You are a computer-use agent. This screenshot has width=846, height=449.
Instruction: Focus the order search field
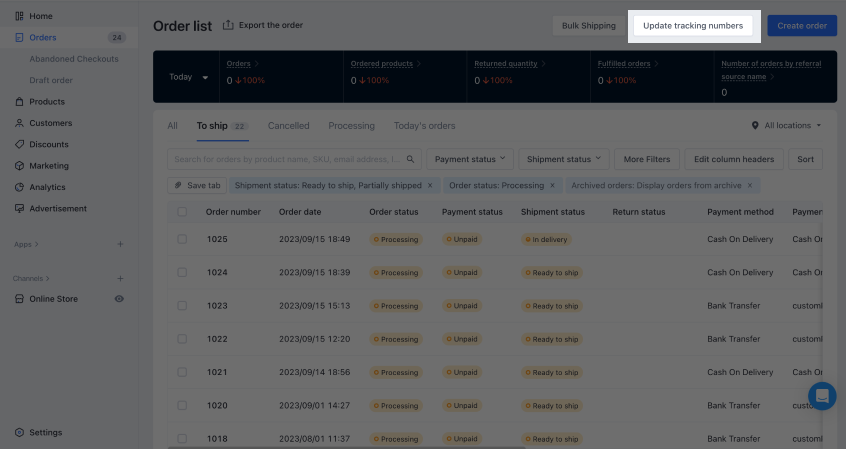coord(294,159)
